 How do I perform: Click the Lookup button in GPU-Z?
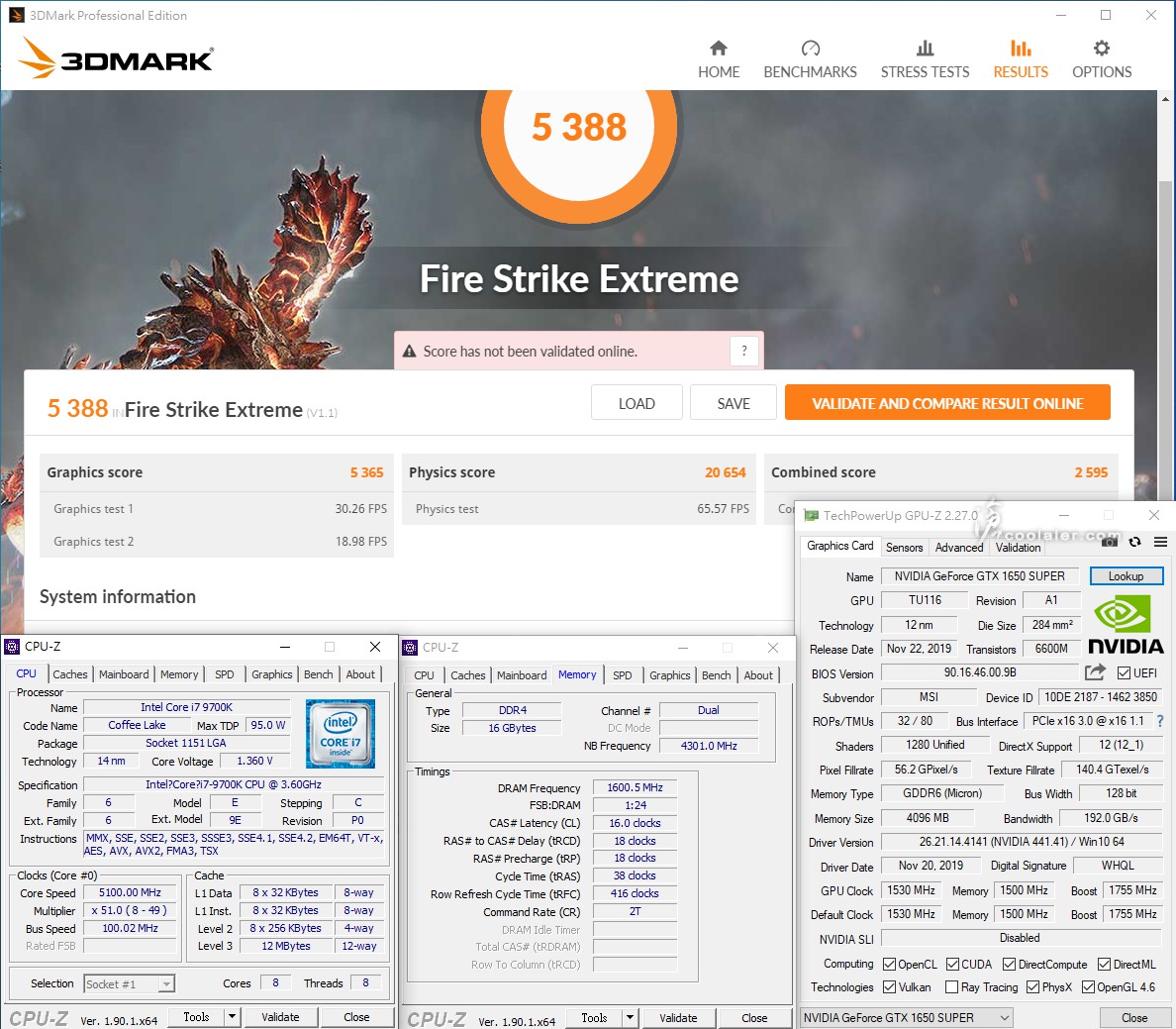click(1126, 575)
